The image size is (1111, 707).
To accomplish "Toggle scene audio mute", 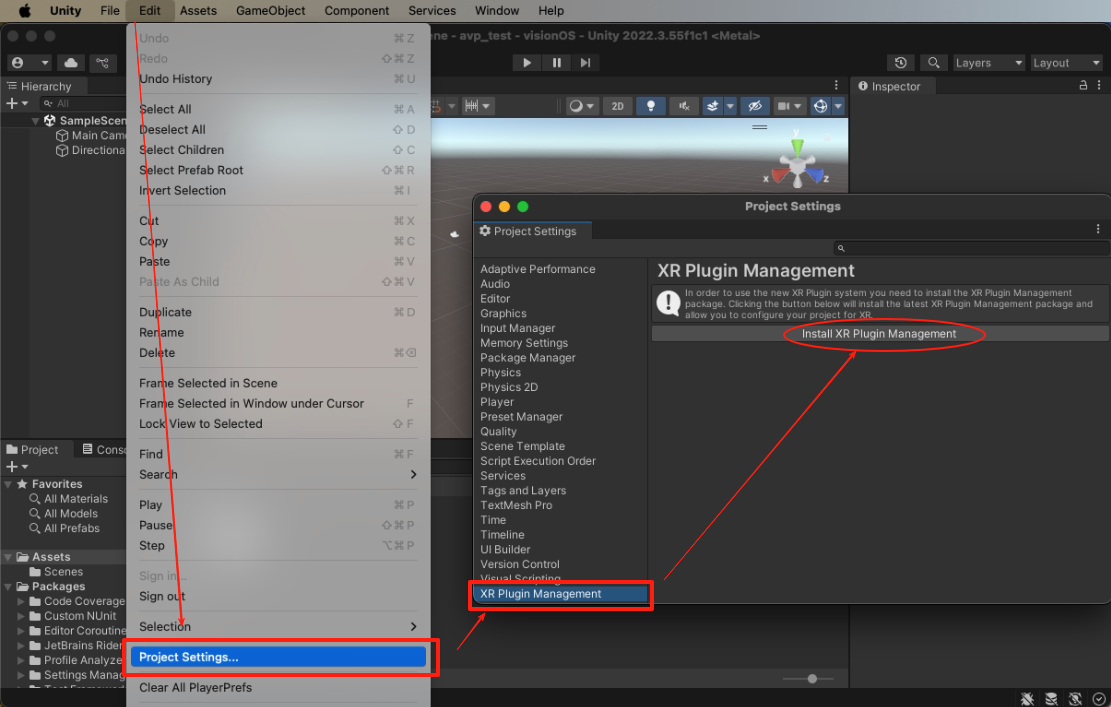I will pos(684,106).
